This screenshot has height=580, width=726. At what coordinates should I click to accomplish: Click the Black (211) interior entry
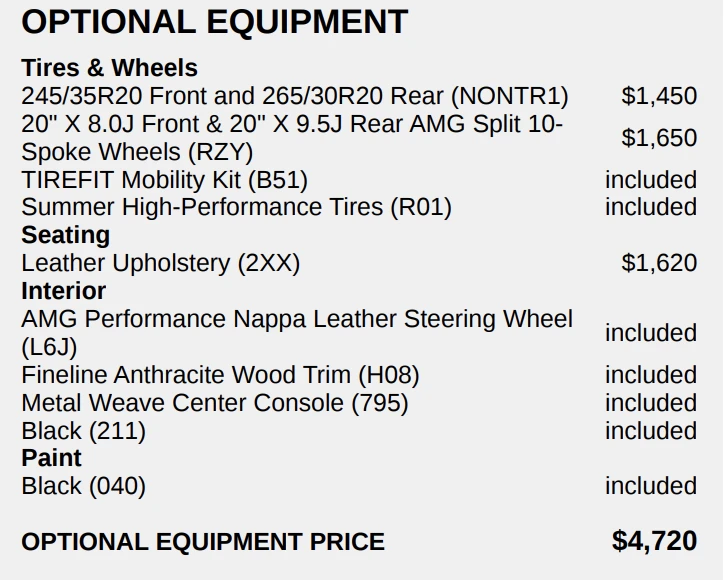[x=83, y=431]
